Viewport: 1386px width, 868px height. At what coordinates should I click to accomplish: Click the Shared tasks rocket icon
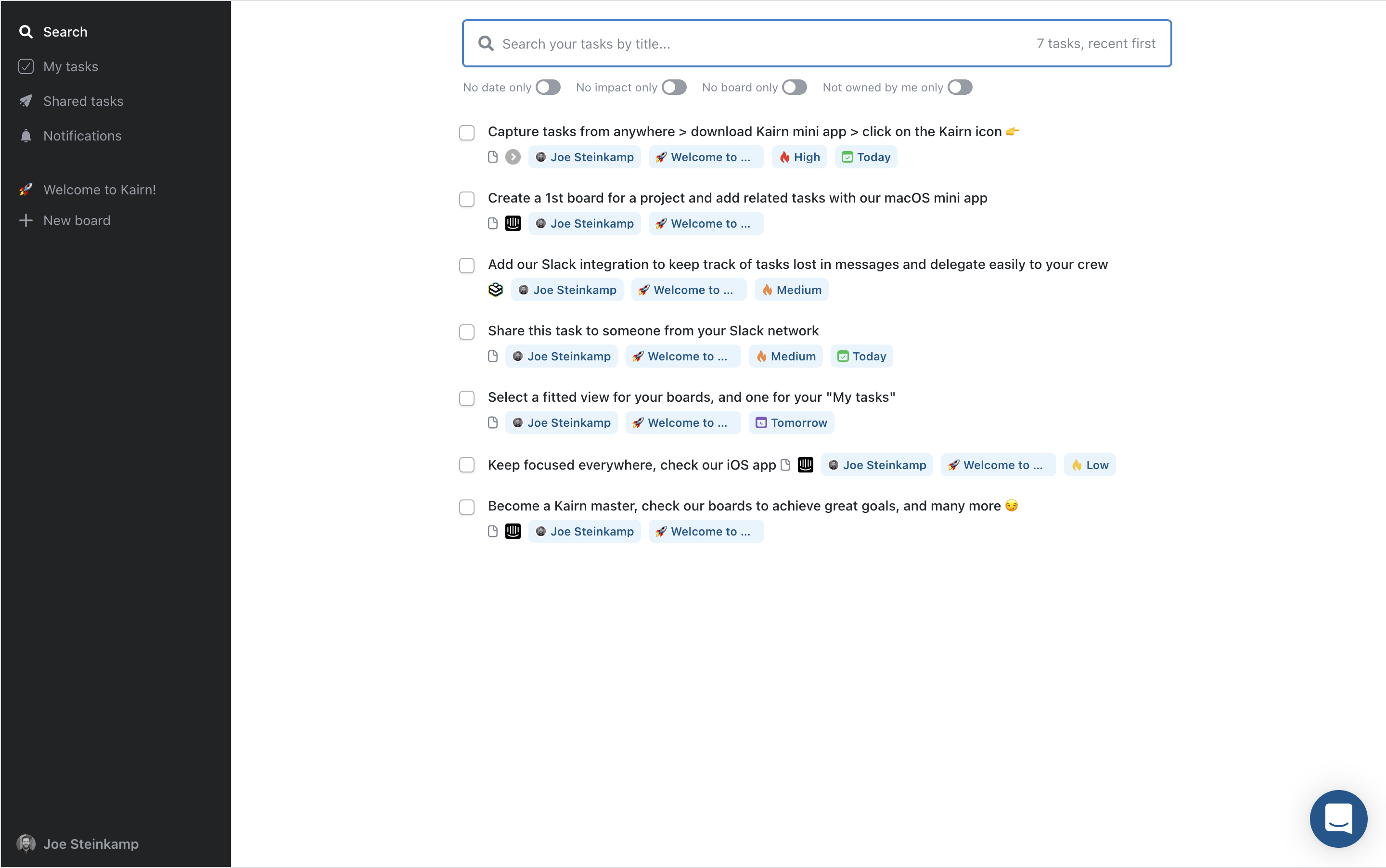(25, 101)
